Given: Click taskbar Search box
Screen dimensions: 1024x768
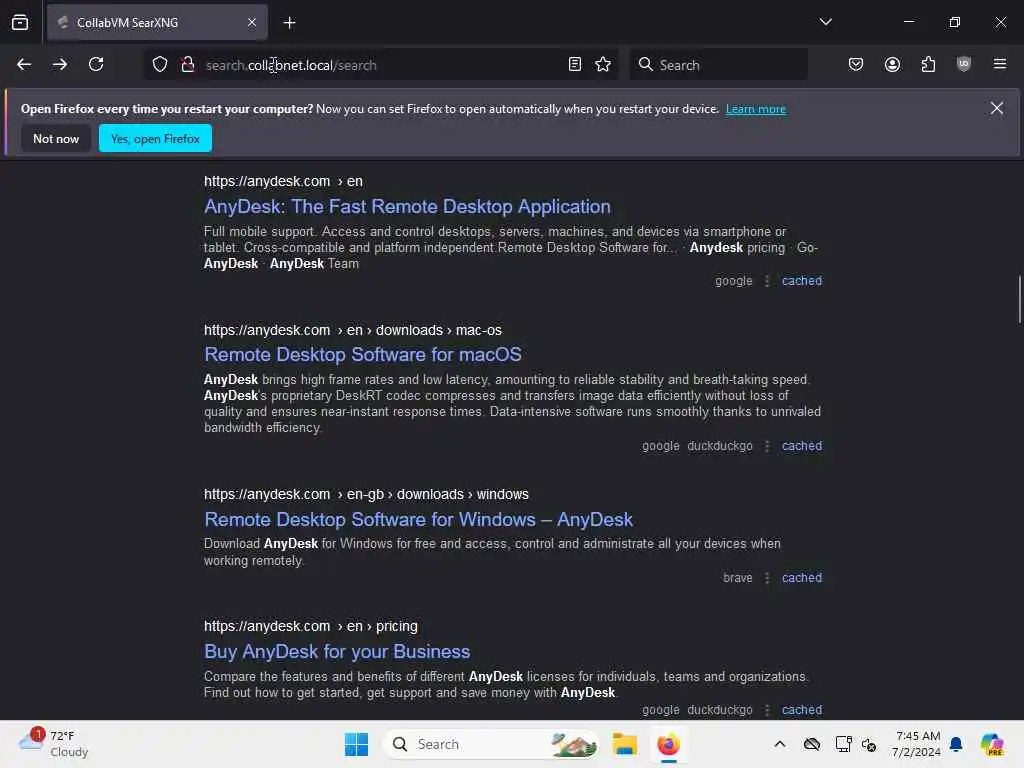Looking at the screenshot, I should pyautogui.click(x=491, y=744).
